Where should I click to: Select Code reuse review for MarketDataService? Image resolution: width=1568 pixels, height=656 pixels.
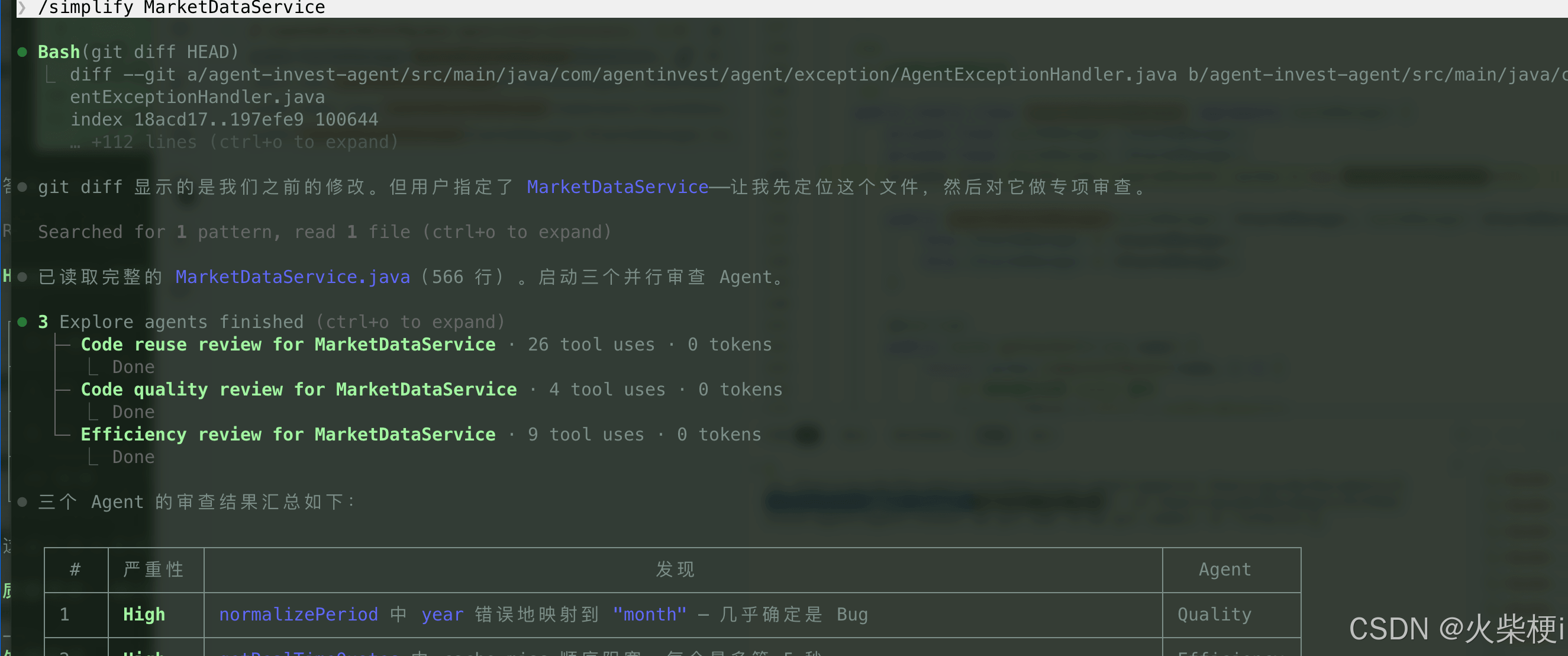tap(288, 345)
